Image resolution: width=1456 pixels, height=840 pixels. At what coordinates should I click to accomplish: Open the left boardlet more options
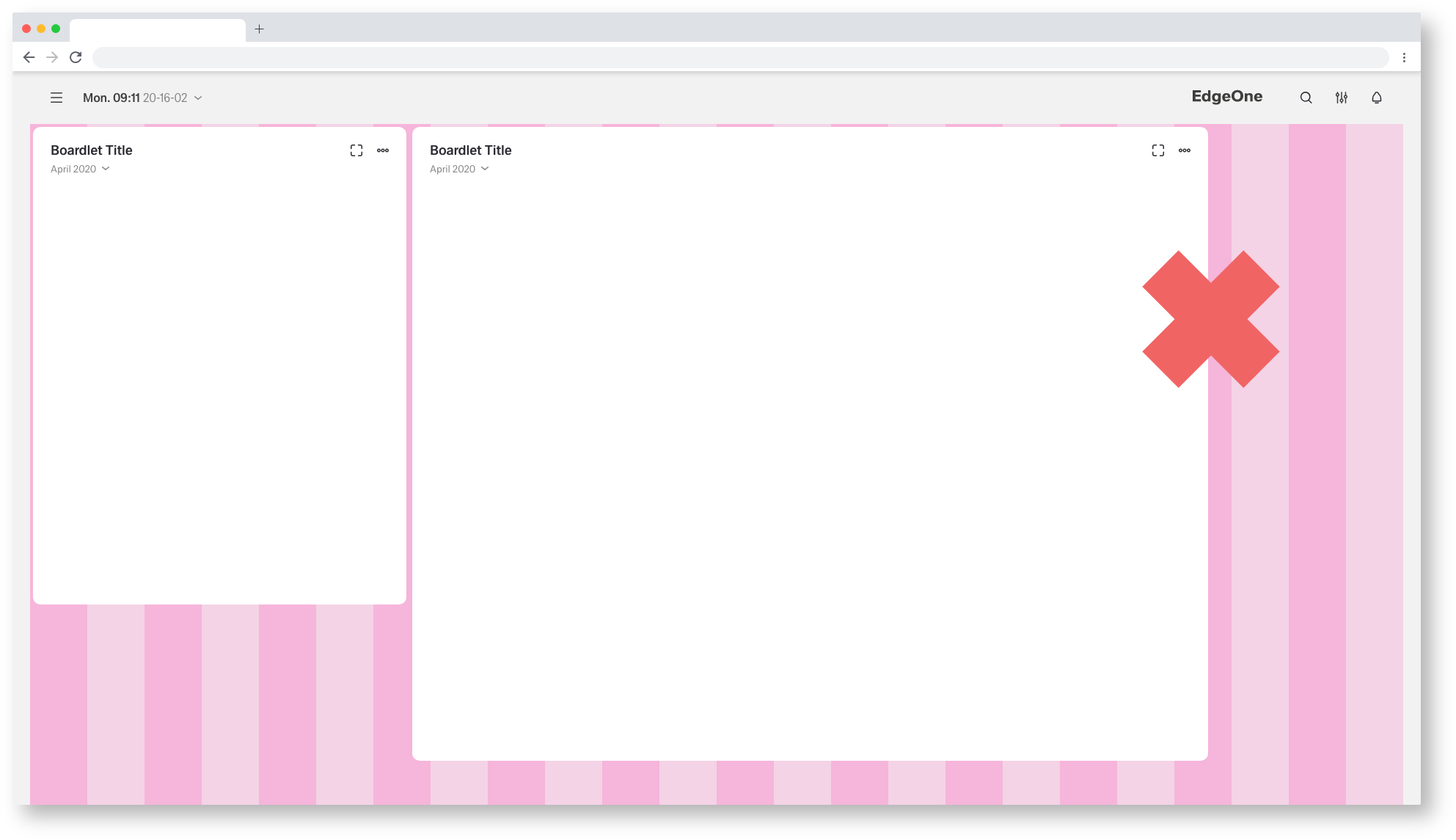(x=383, y=150)
